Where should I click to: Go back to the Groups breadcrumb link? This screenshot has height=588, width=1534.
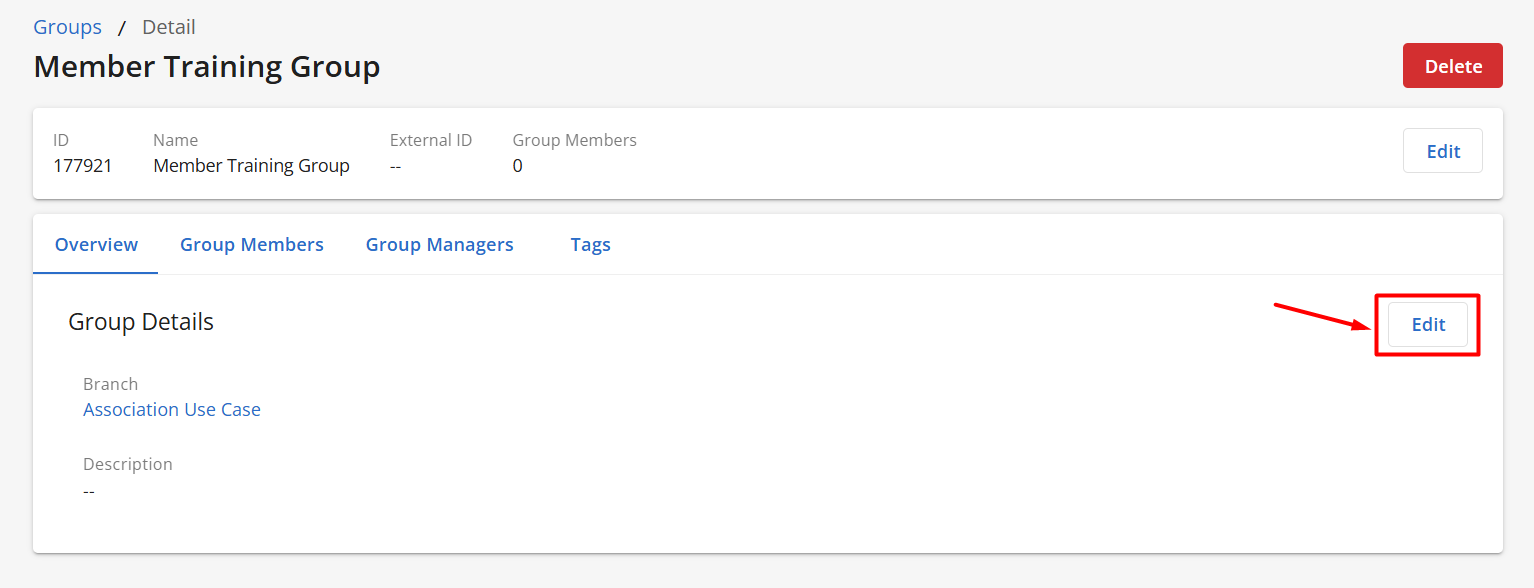click(x=67, y=27)
